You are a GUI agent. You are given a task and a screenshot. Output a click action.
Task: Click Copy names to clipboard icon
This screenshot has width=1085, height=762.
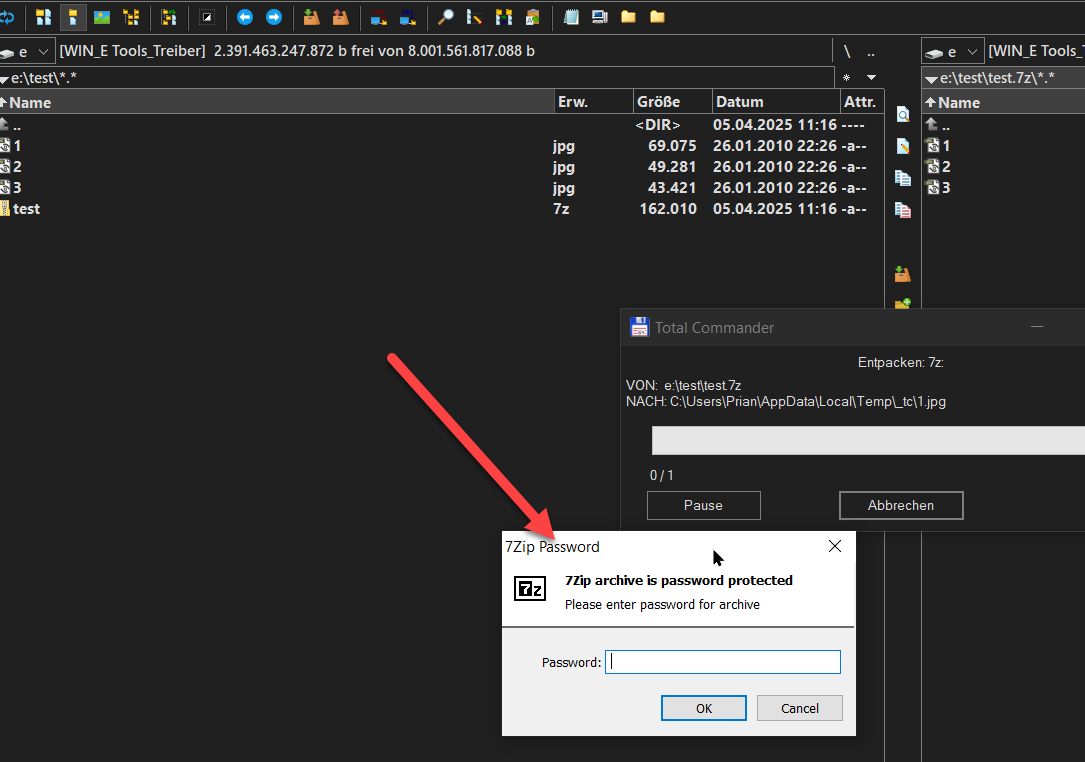coord(533,17)
